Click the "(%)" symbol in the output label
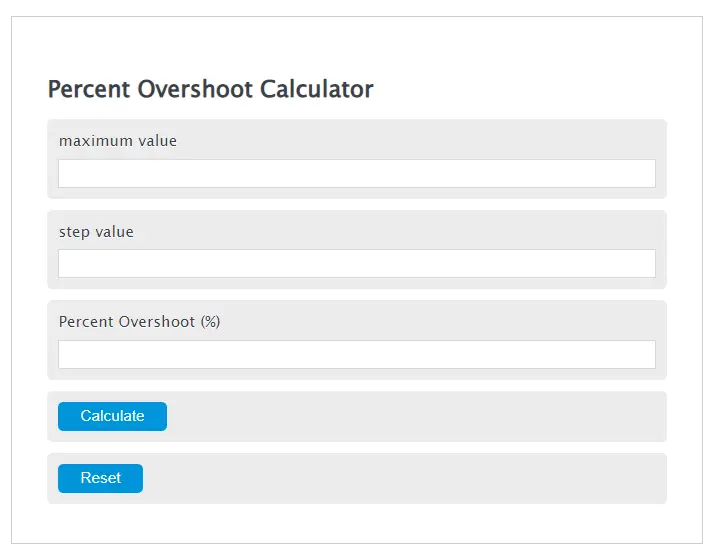 pyautogui.click(x=210, y=322)
